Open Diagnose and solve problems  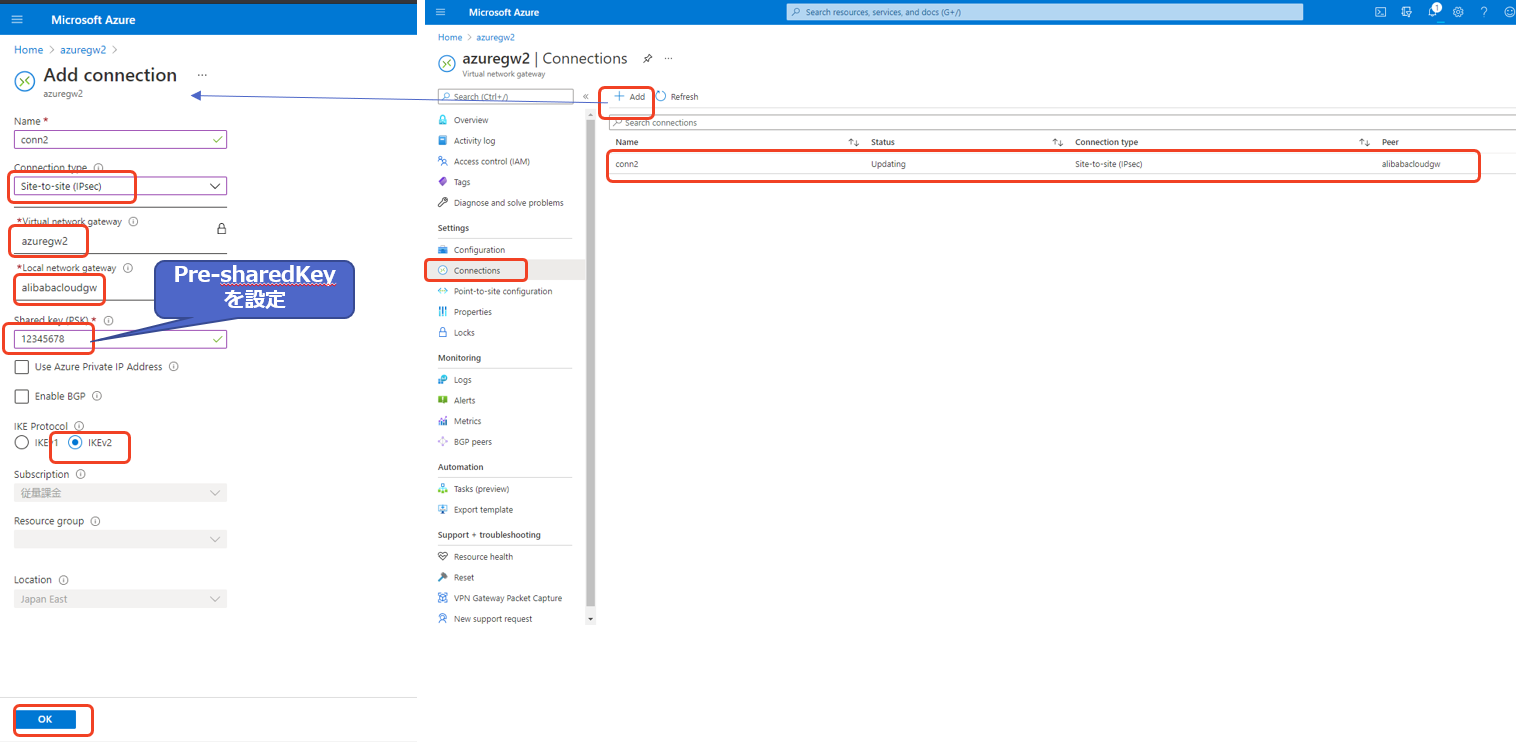510,203
